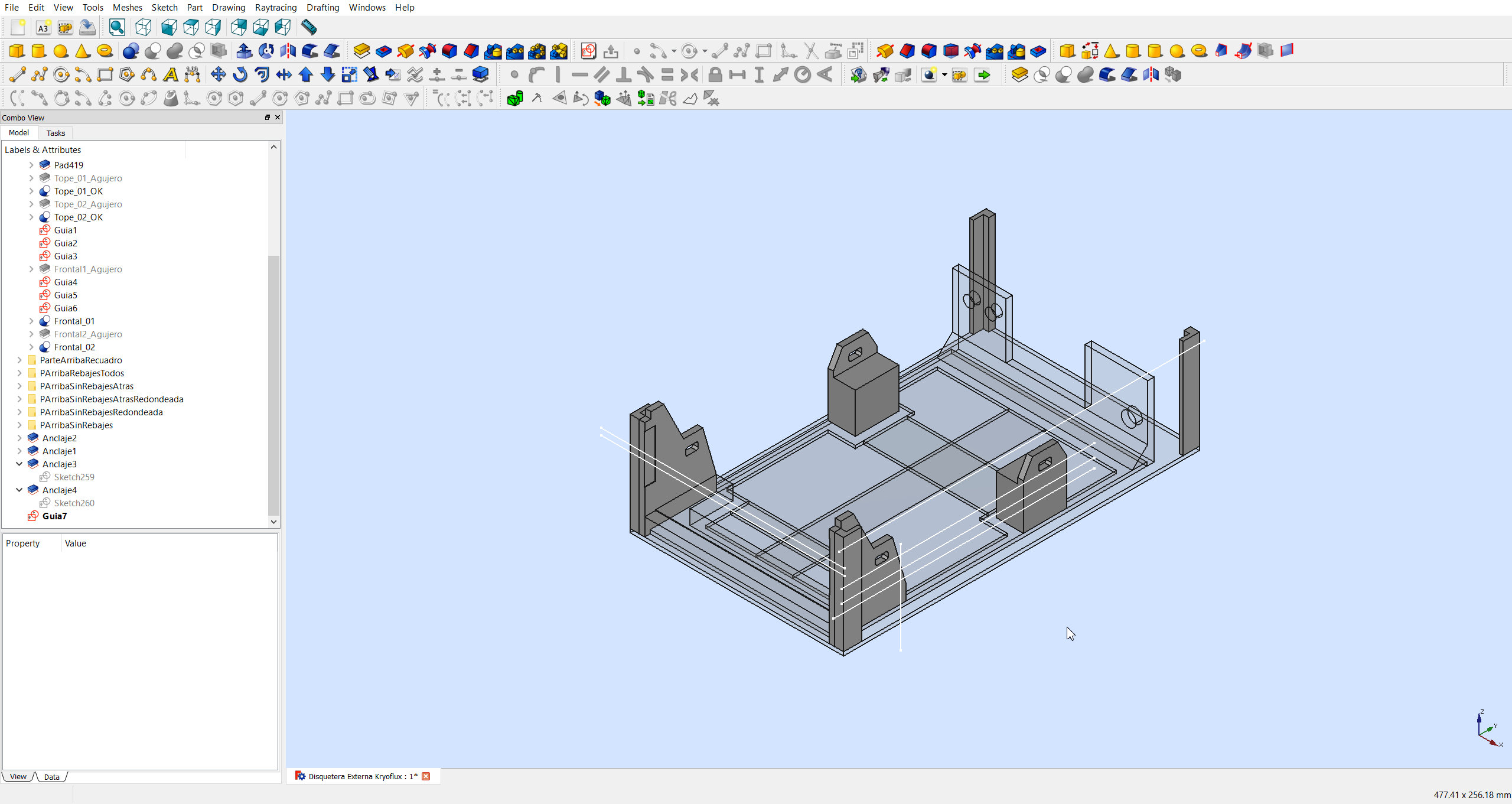The image size is (1512, 804).
Task: Activate the Draft rotate tool
Action: click(x=240, y=74)
